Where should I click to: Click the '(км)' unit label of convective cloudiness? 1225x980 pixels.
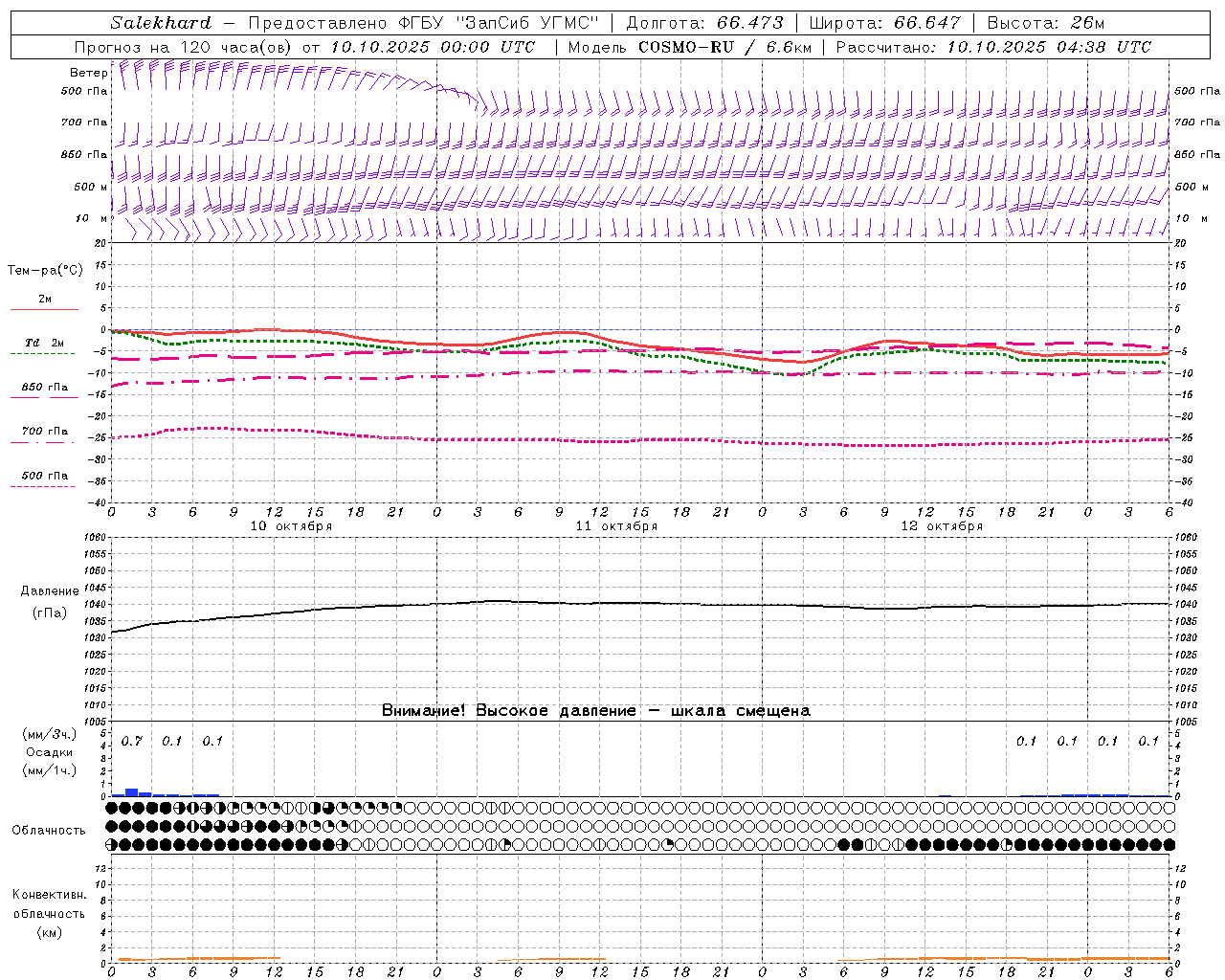pyautogui.click(x=49, y=932)
